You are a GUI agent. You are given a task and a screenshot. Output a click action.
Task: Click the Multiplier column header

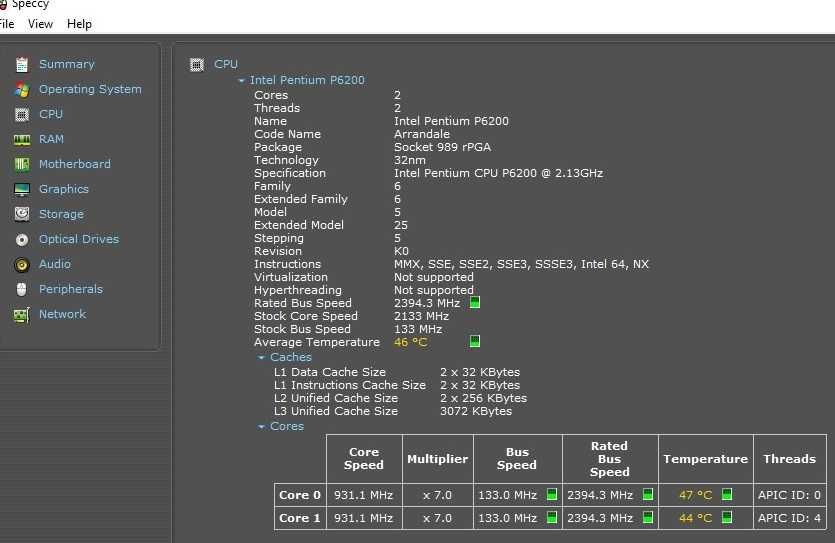(x=437, y=459)
